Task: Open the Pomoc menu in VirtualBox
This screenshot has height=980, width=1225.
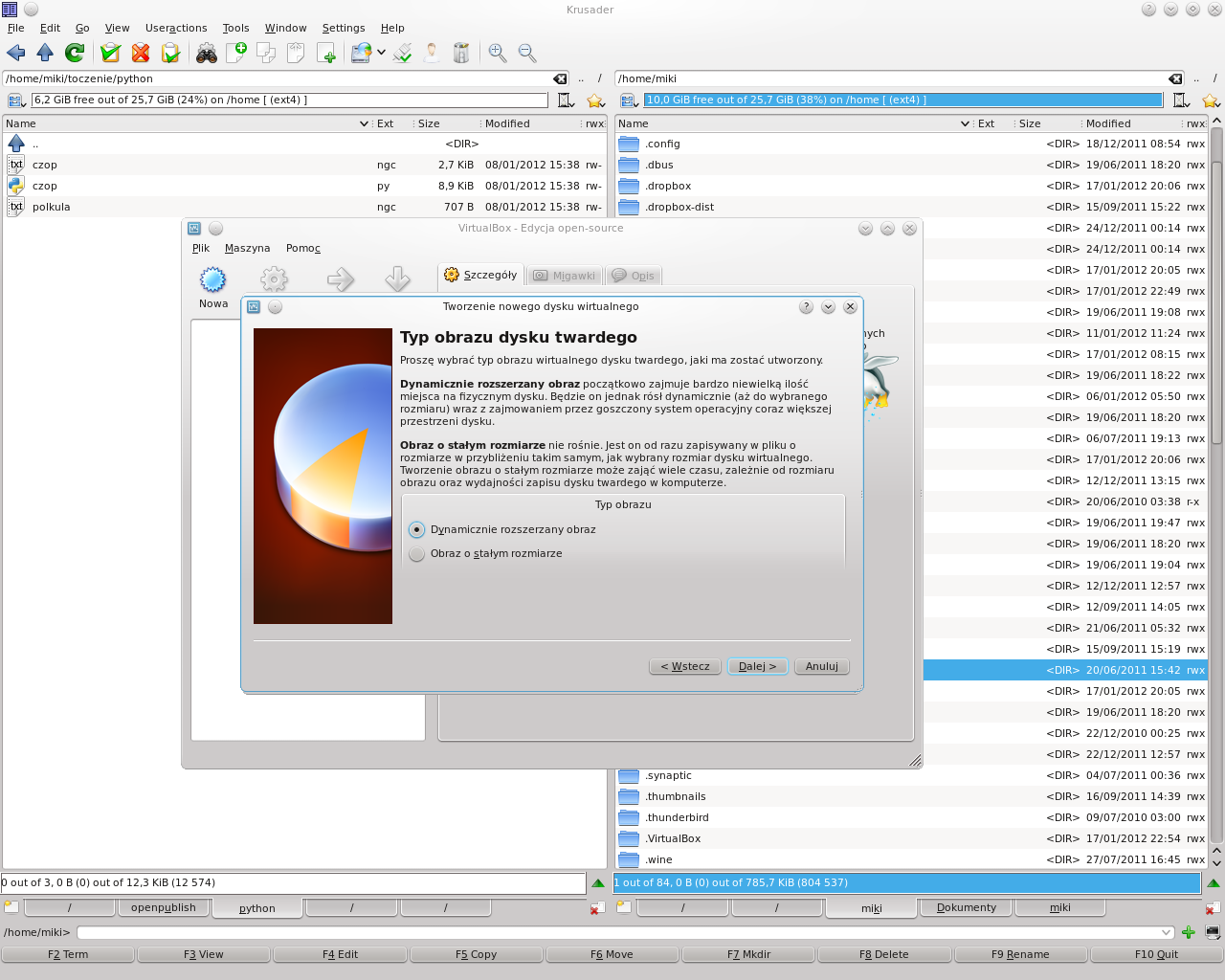Action: click(303, 248)
